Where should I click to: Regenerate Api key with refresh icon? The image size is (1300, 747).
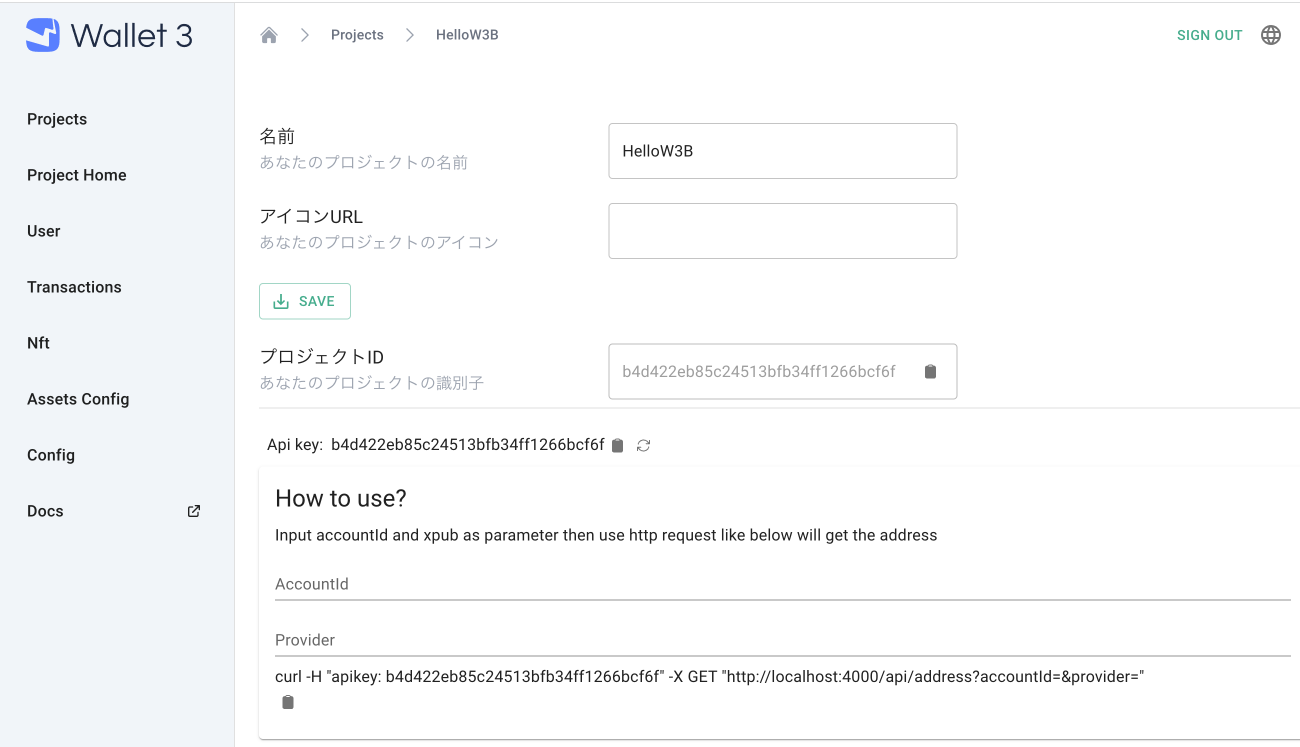pyautogui.click(x=643, y=445)
